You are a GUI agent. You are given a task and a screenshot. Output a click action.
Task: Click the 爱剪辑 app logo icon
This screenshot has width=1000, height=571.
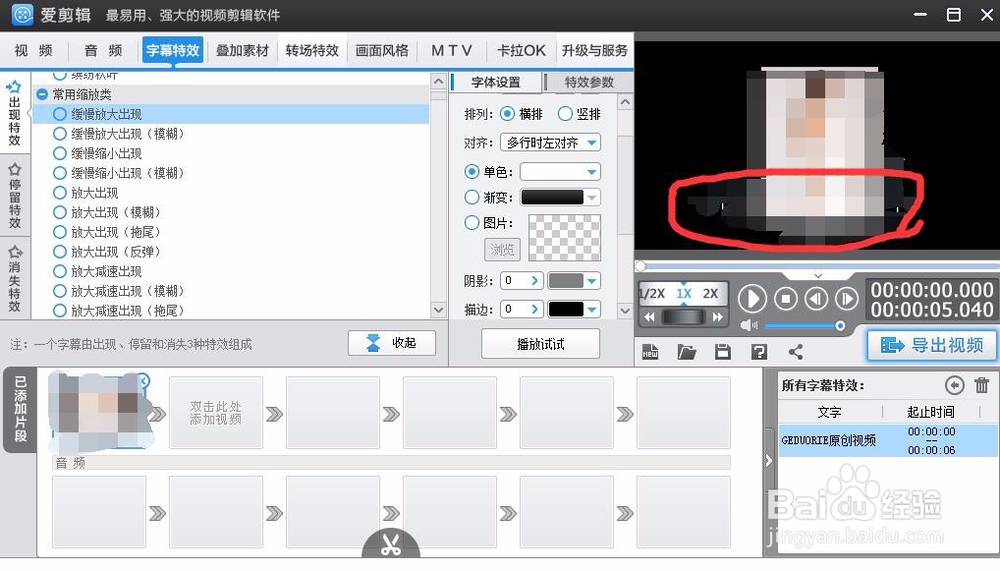[22, 14]
